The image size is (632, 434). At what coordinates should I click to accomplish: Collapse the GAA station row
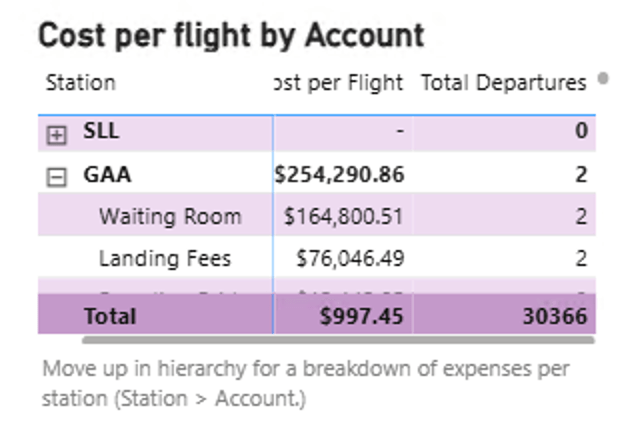tap(57, 177)
